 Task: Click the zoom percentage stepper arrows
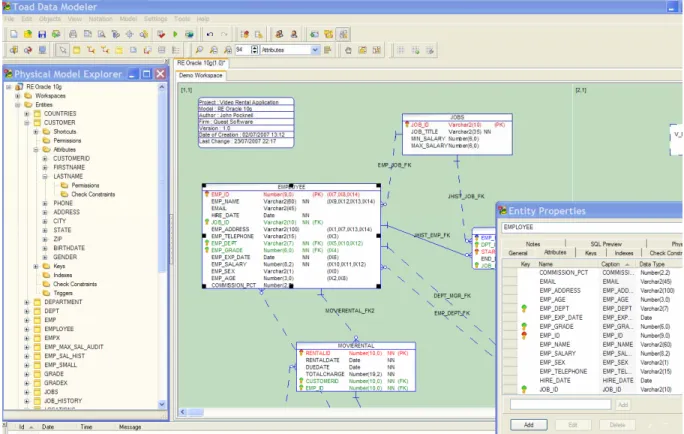click(254, 50)
